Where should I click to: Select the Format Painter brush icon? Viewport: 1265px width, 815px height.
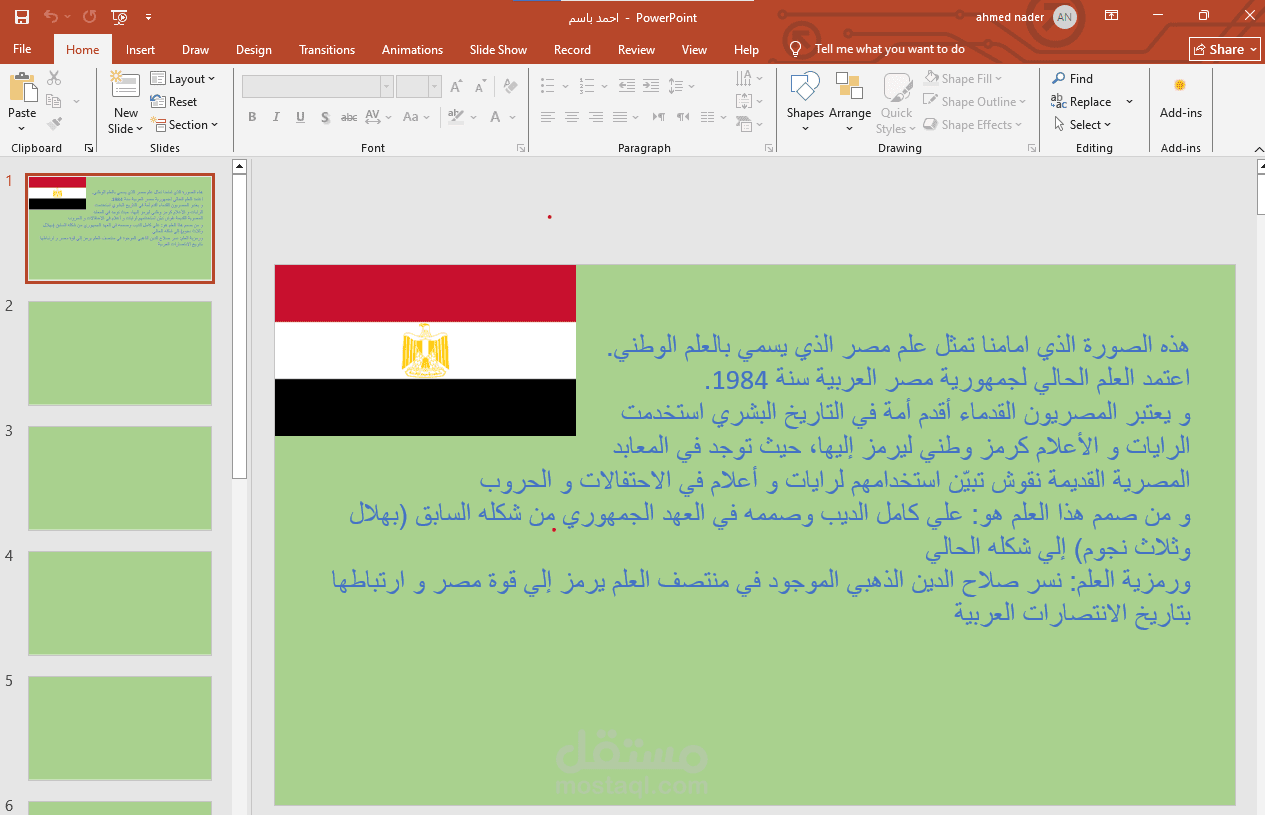[54, 124]
